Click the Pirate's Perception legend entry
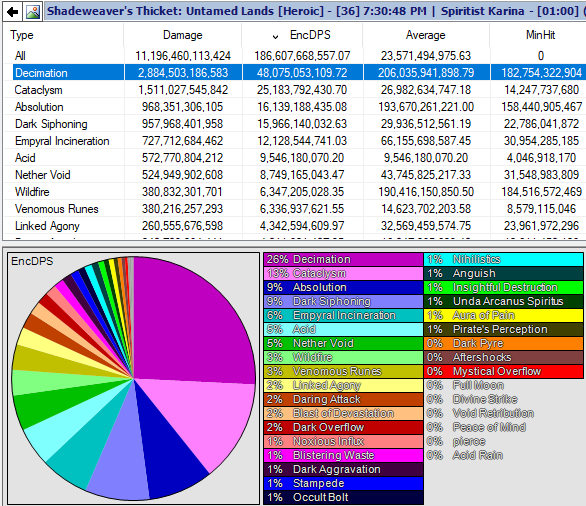Image resolution: width=586 pixels, height=506 pixels. click(503, 329)
